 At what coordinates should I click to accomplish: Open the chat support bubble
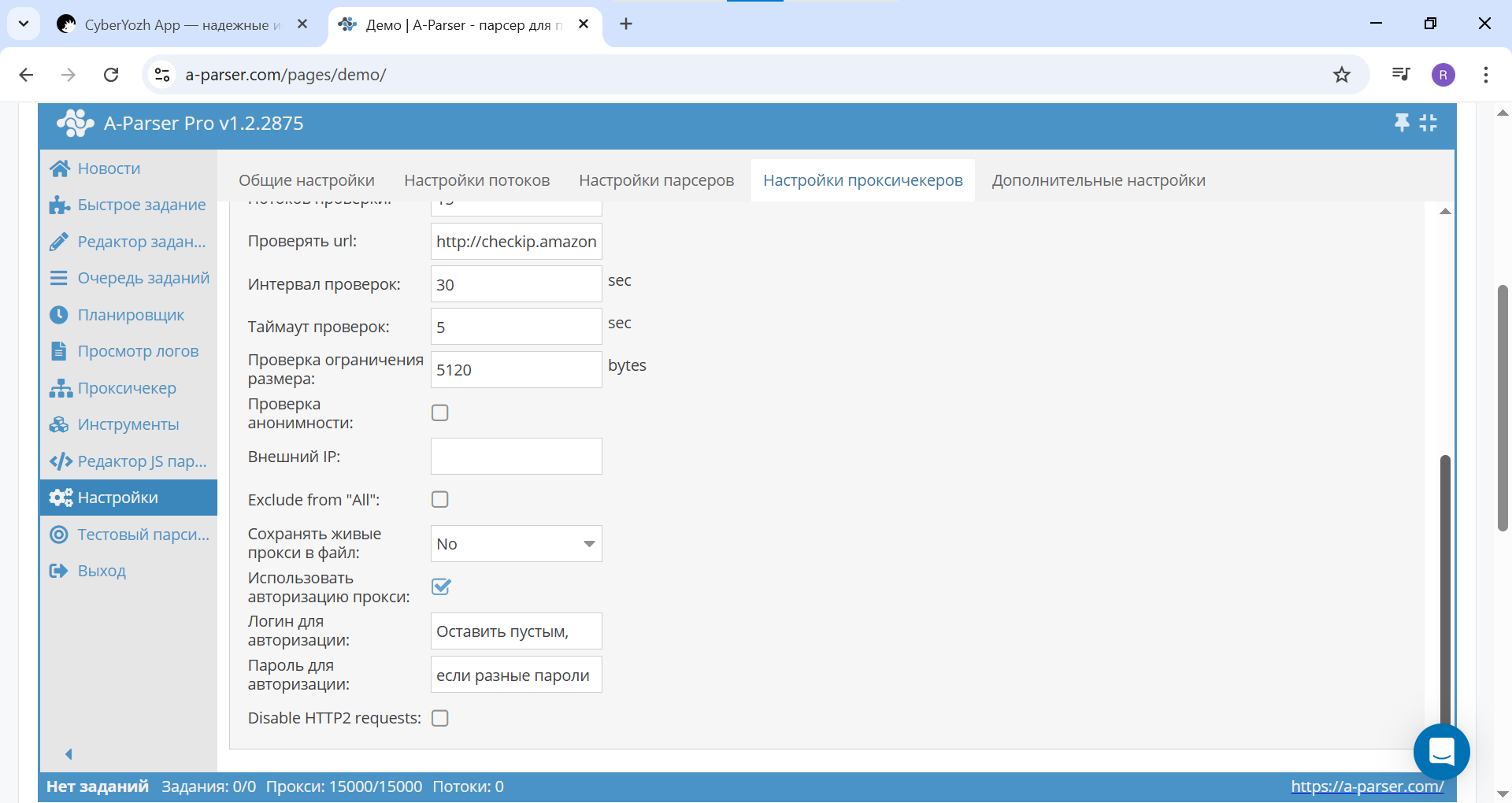[1441, 752]
